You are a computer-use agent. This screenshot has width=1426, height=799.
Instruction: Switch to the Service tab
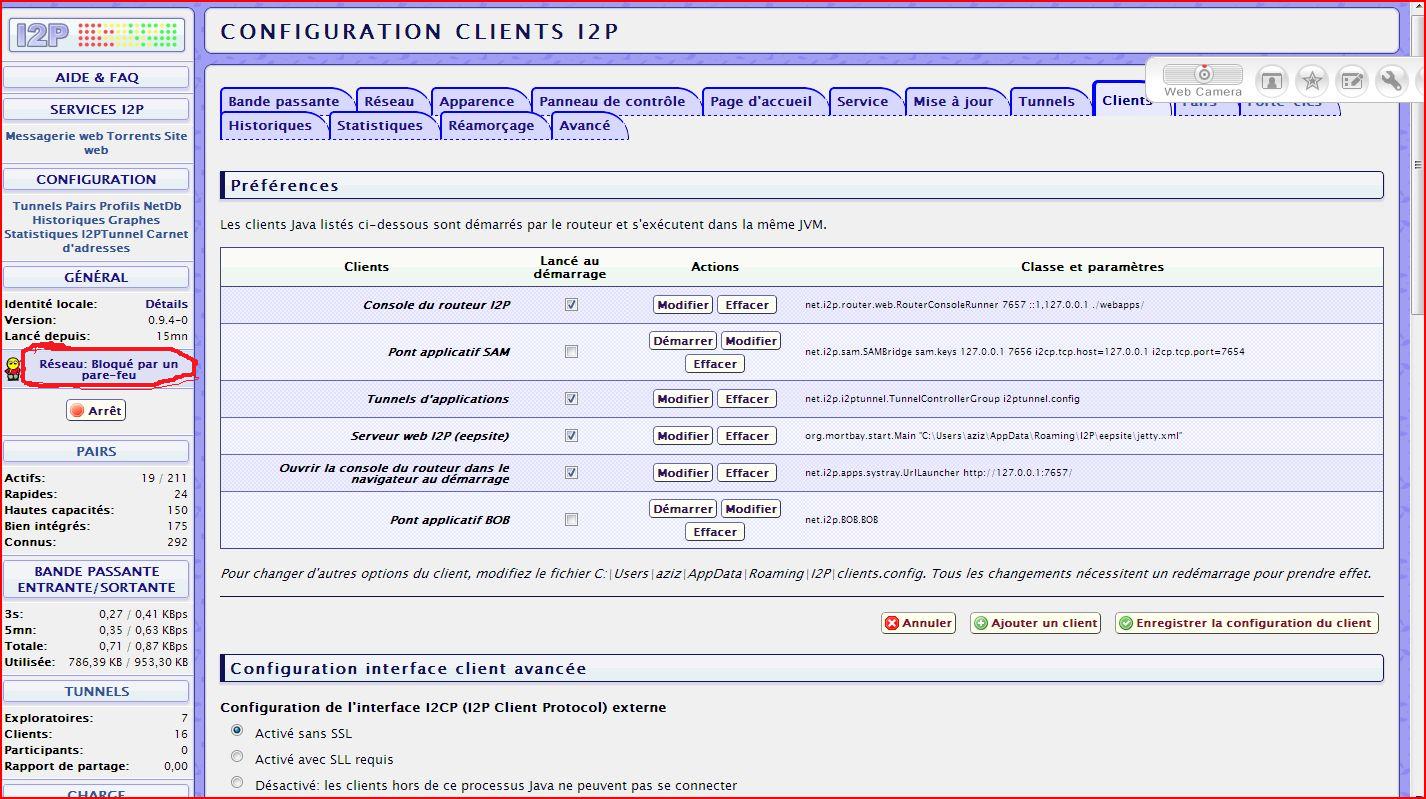(x=863, y=101)
